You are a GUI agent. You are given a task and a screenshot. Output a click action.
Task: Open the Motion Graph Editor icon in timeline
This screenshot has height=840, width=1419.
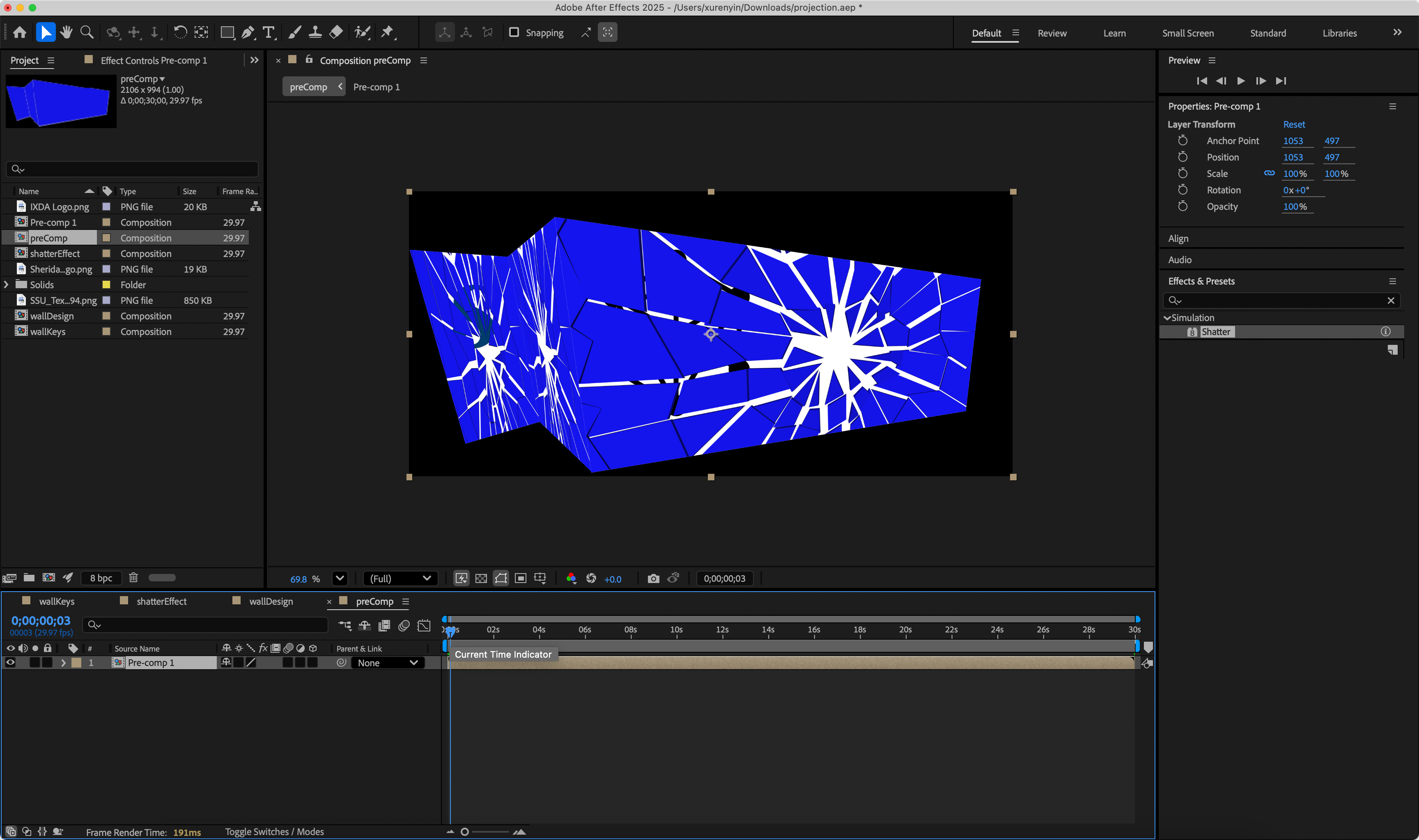423,625
